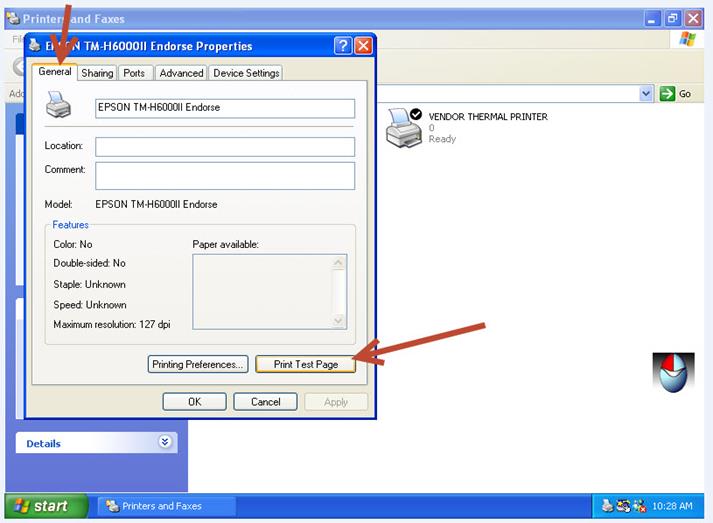
Task: Click the network computers tray icon
Action: [623, 506]
